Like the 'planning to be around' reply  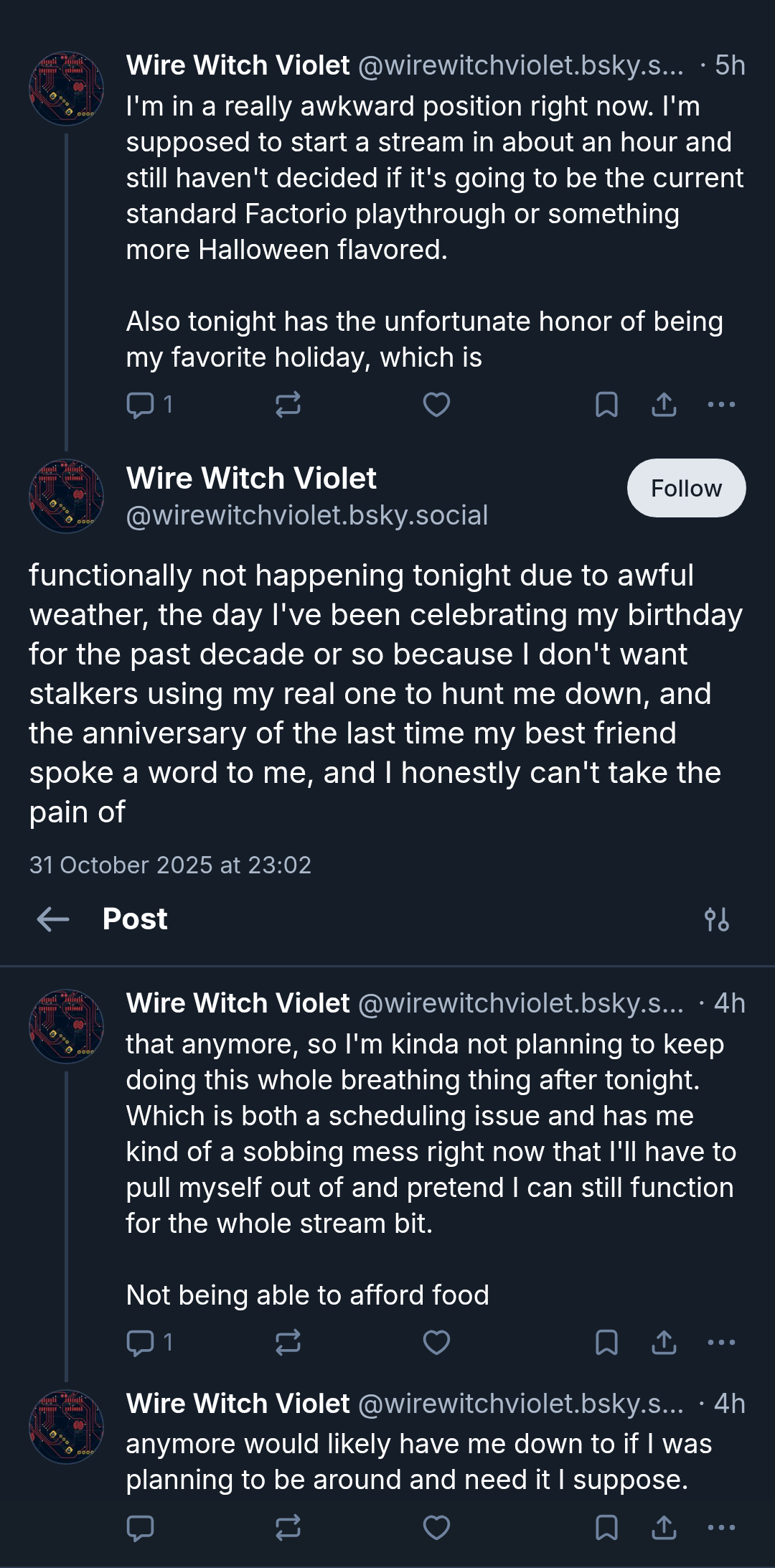pyautogui.click(x=436, y=1527)
